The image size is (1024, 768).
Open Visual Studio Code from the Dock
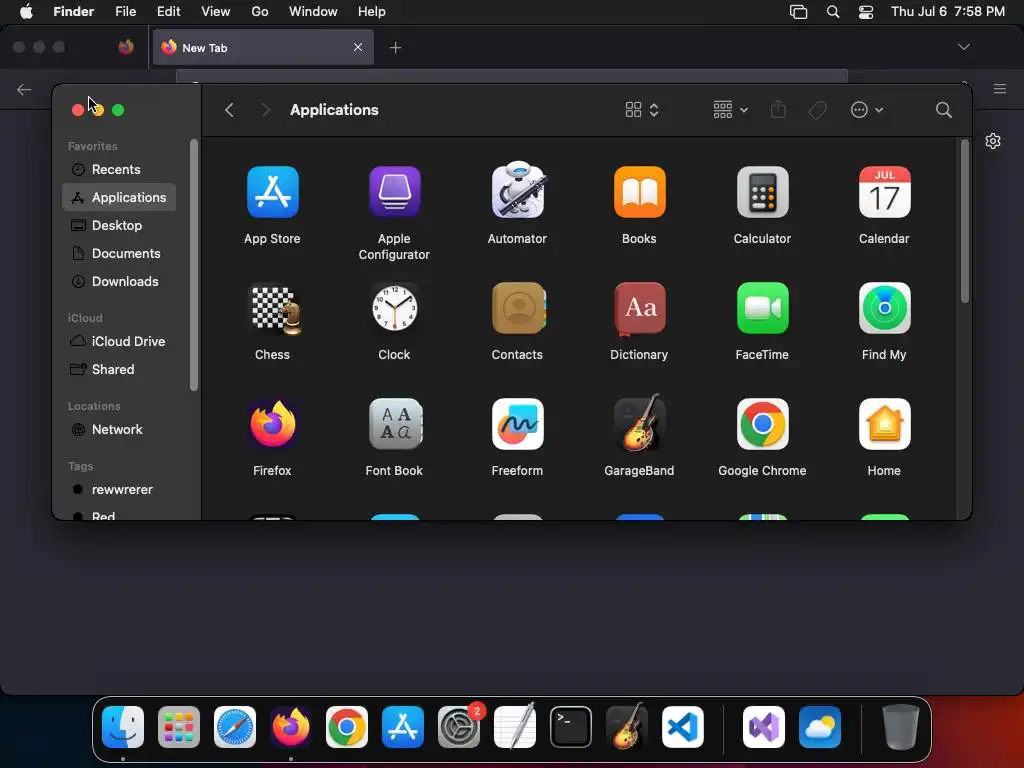coord(683,727)
